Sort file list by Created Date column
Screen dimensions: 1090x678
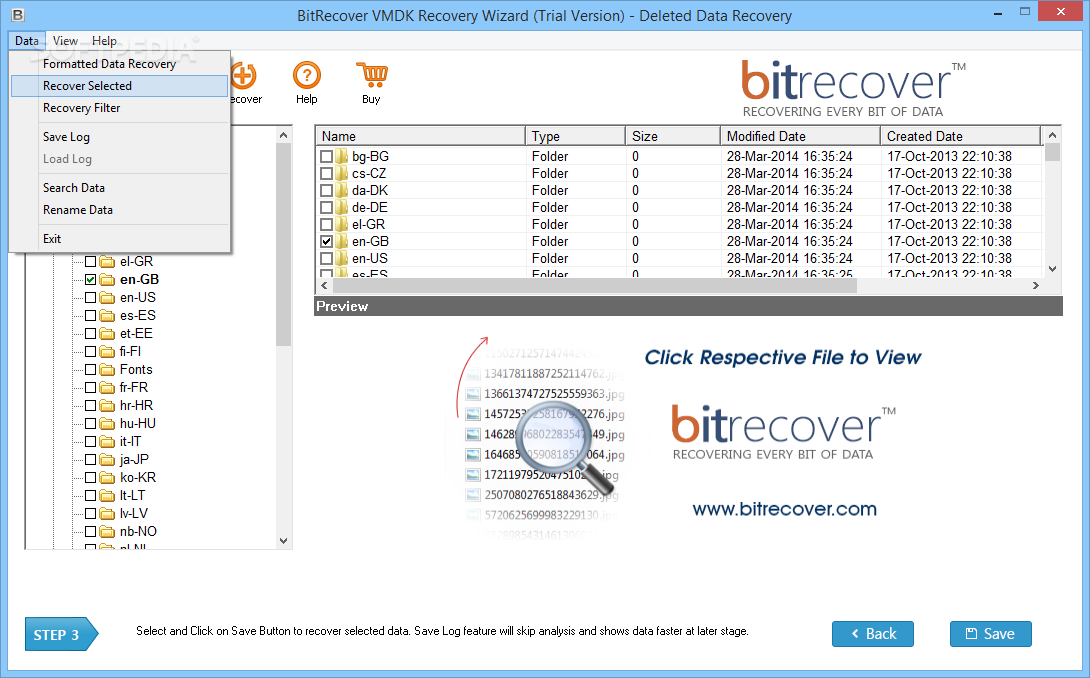pos(961,136)
